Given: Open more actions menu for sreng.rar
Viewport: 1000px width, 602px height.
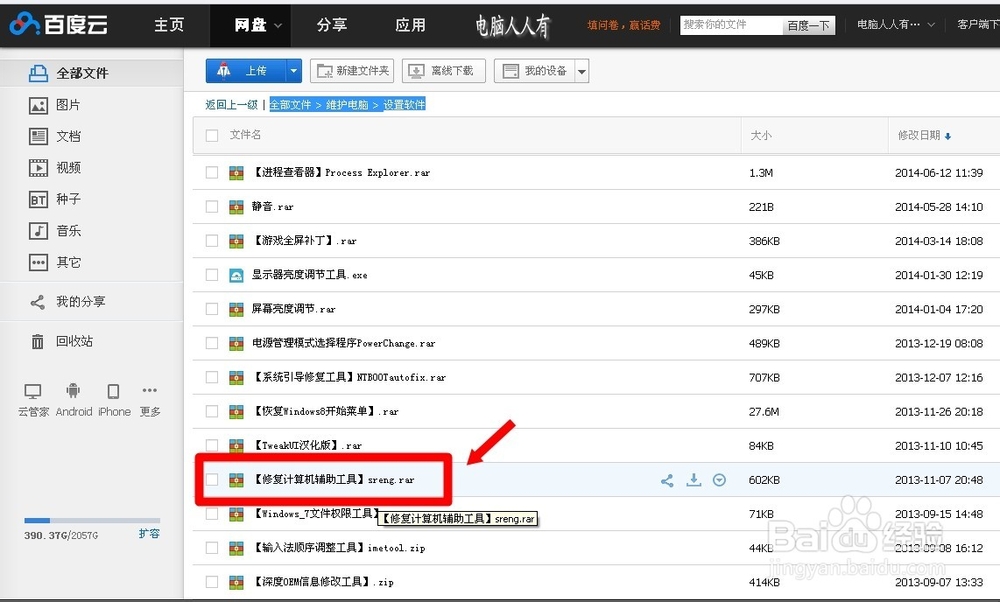Looking at the screenshot, I should point(719,480).
